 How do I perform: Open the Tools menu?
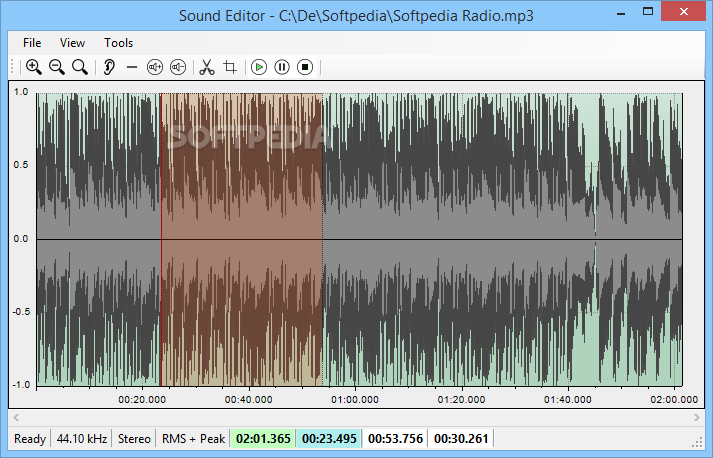(119, 43)
